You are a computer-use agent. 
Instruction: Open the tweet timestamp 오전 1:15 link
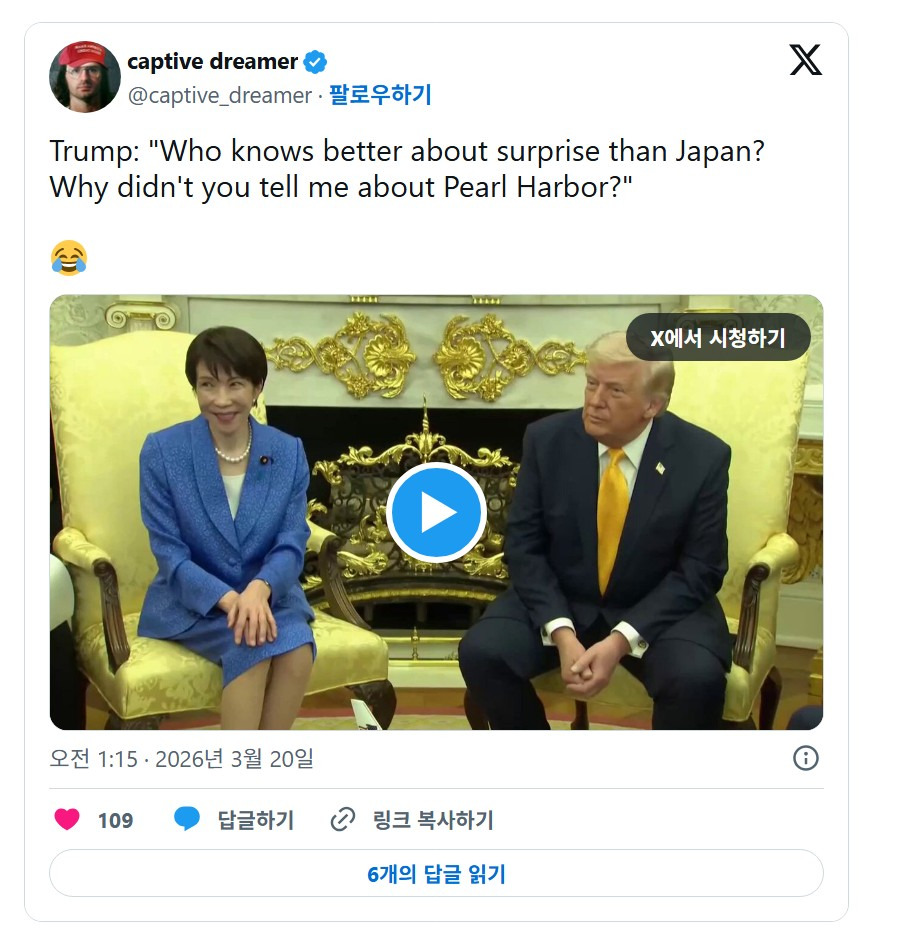(x=181, y=759)
